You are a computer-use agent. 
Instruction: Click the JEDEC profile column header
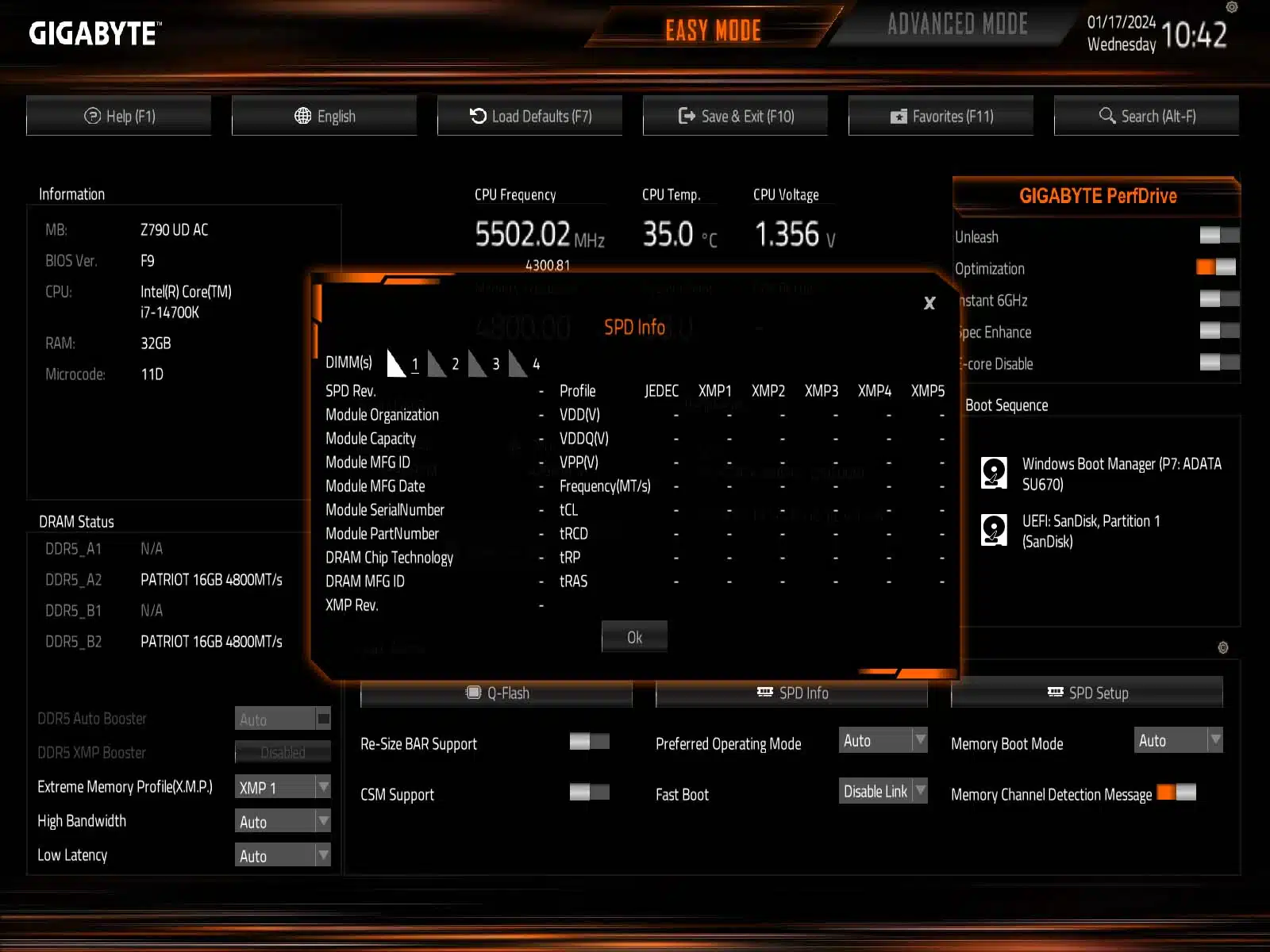(661, 391)
